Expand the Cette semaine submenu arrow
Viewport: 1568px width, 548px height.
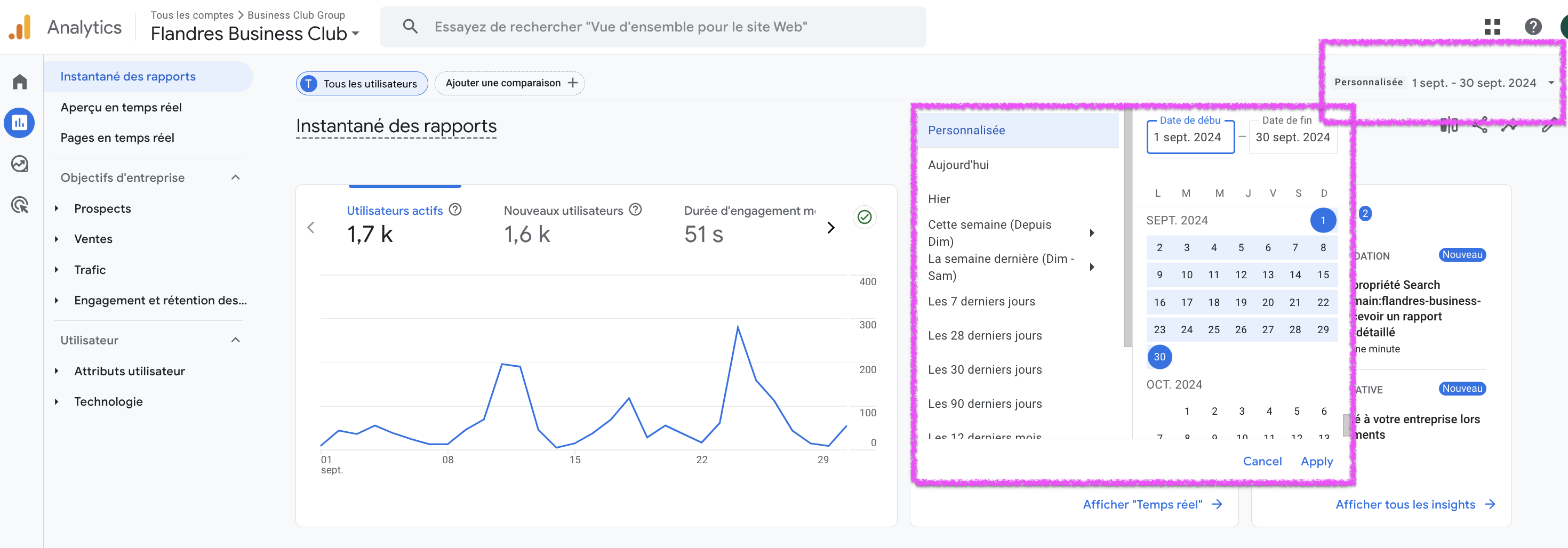pyautogui.click(x=1092, y=233)
